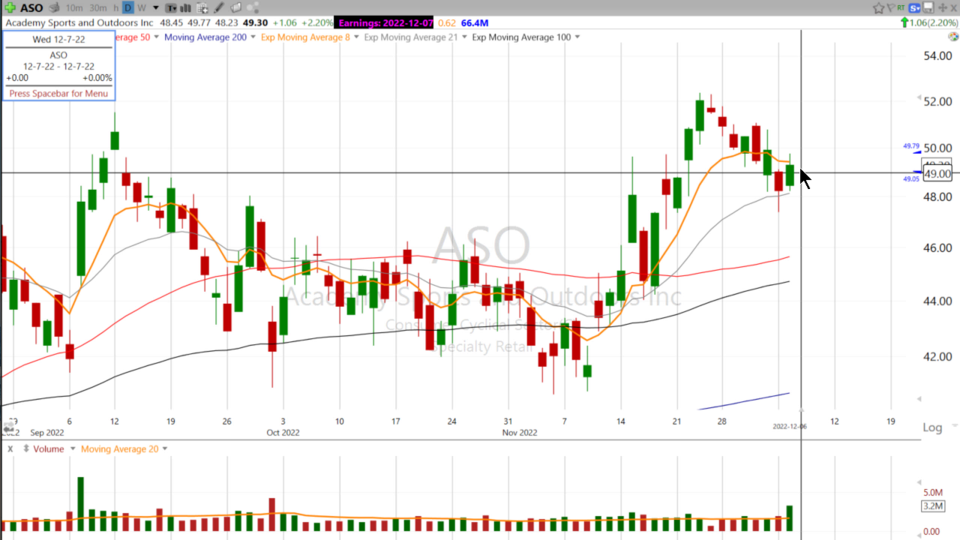Click the 3.2M volume scale label
This screenshot has height=540, width=960.
pyautogui.click(x=933, y=506)
